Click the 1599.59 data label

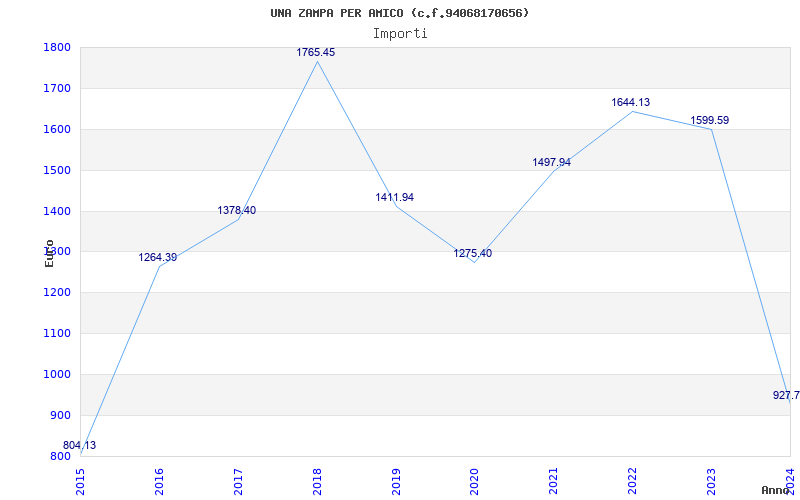coord(710,121)
